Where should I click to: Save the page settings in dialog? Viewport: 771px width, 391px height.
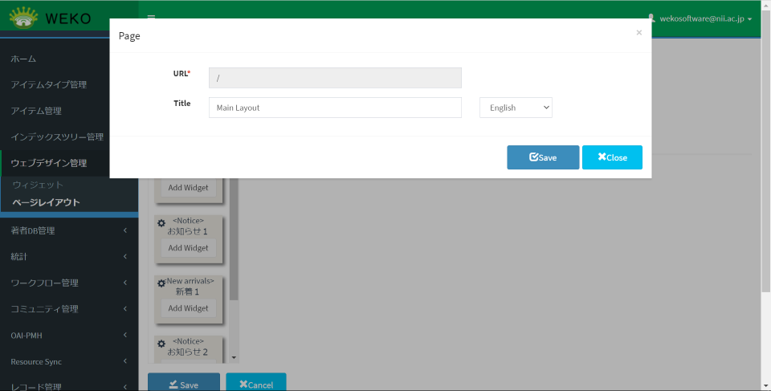coord(543,157)
